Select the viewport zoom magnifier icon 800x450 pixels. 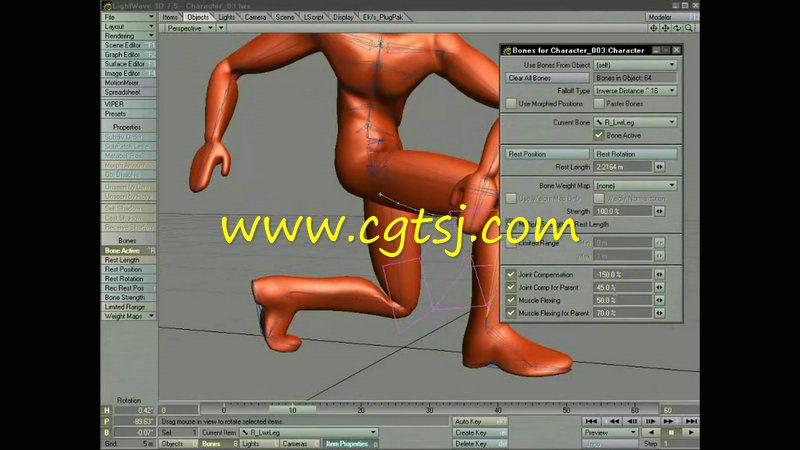pyautogui.click(x=689, y=29)
